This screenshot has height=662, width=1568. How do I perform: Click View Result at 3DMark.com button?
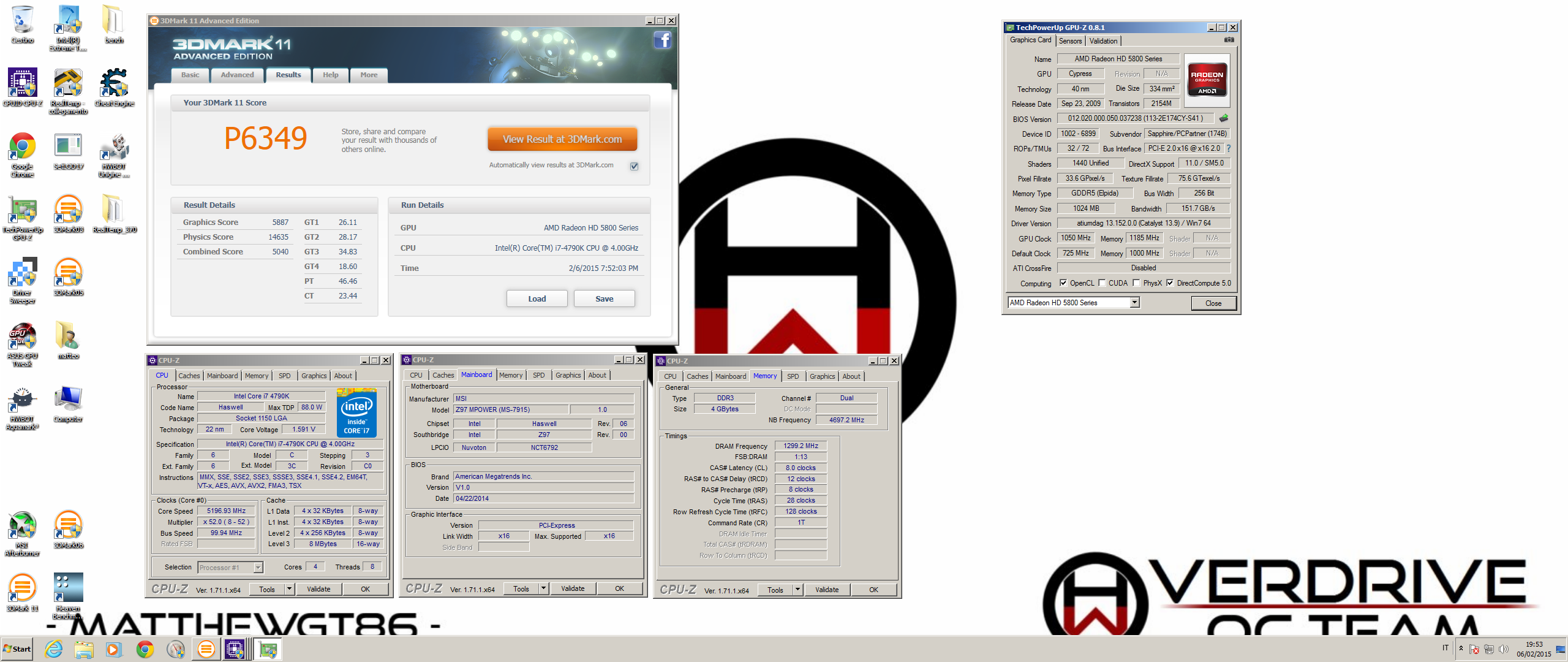coord(562,139)
